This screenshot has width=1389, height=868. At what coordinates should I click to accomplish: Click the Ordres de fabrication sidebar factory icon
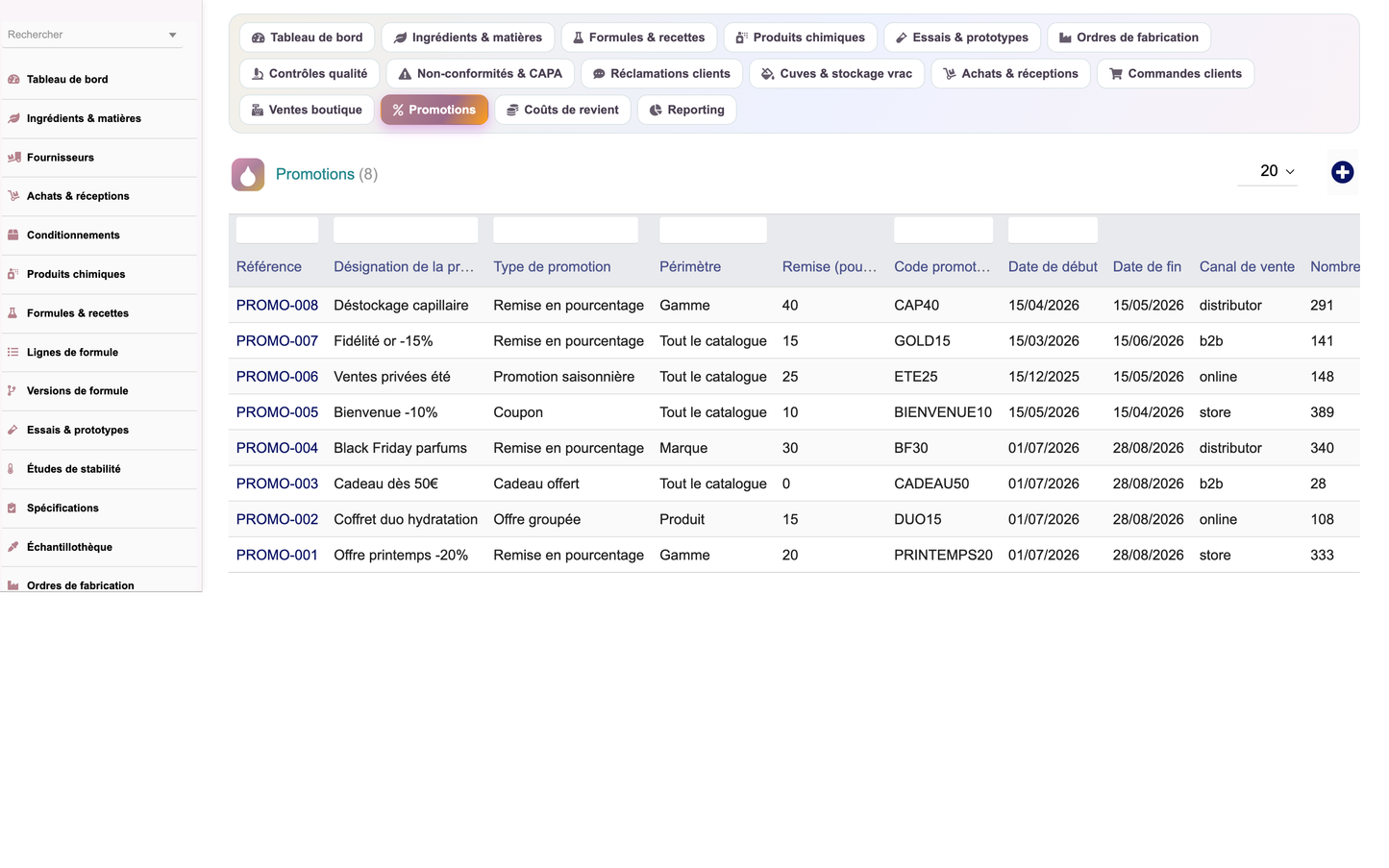13,585
